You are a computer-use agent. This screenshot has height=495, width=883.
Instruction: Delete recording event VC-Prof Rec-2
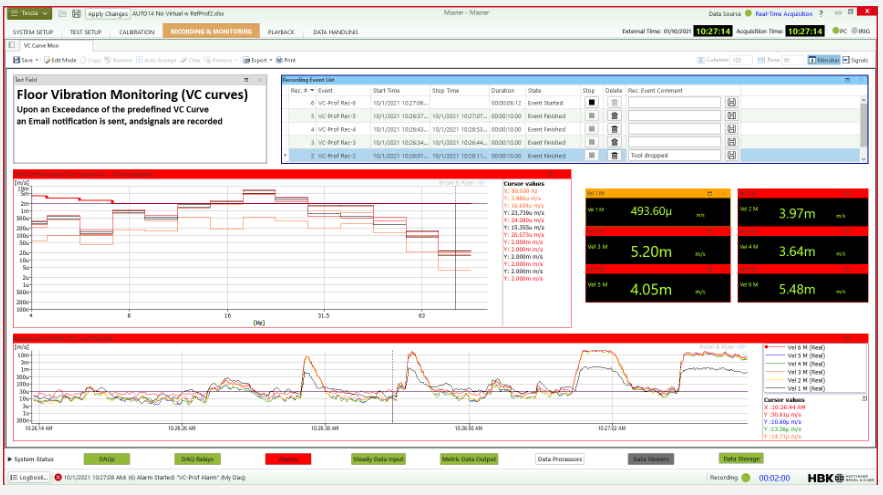(614, 155)
